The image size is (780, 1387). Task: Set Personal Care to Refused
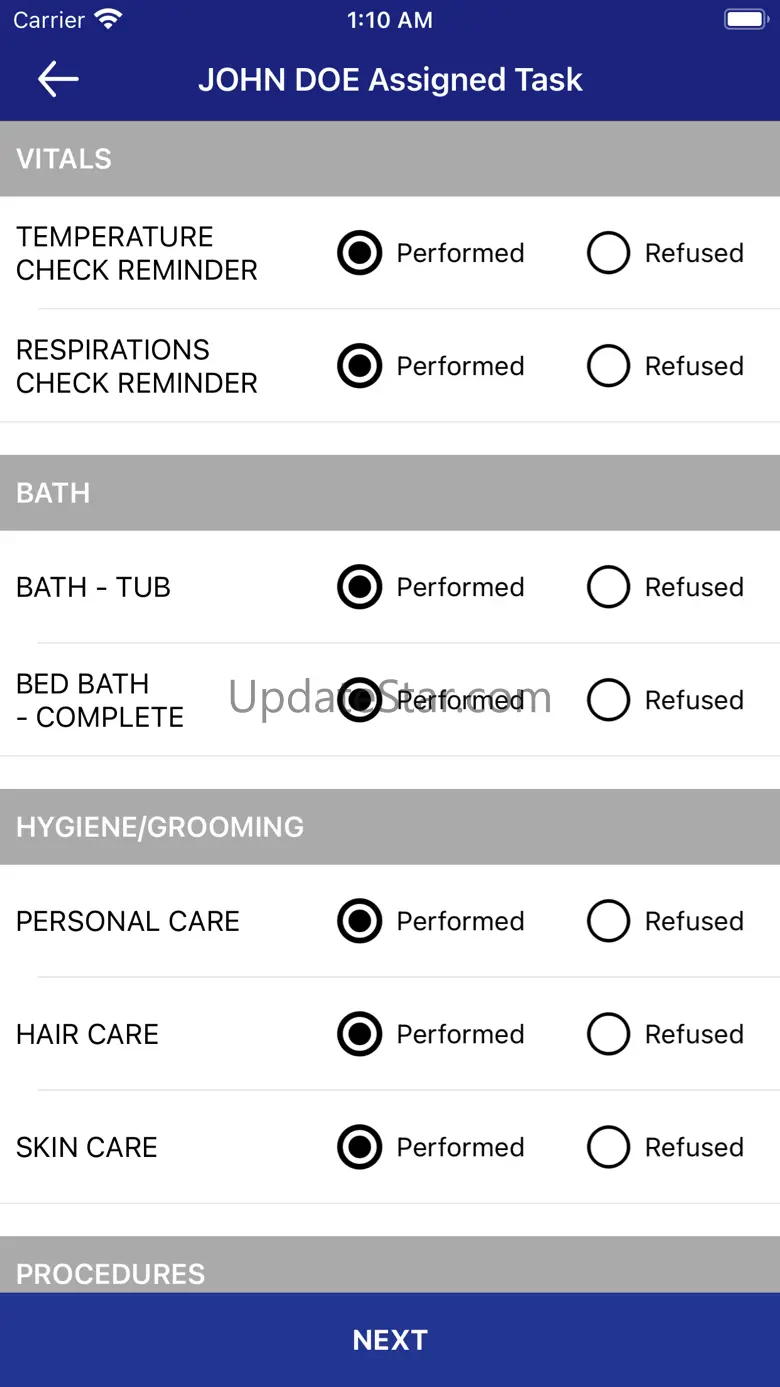tap(608, 921)
